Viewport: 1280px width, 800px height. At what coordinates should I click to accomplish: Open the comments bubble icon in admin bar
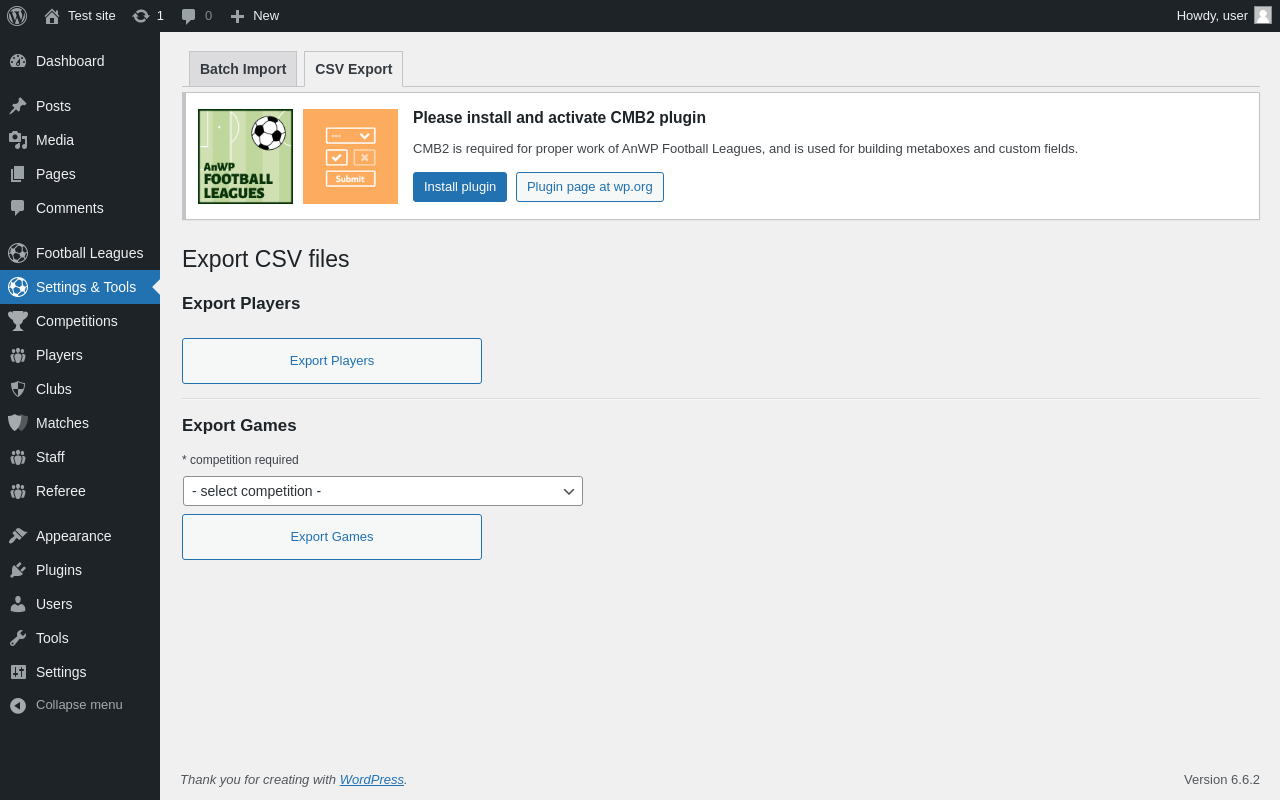tap(189, 16)
